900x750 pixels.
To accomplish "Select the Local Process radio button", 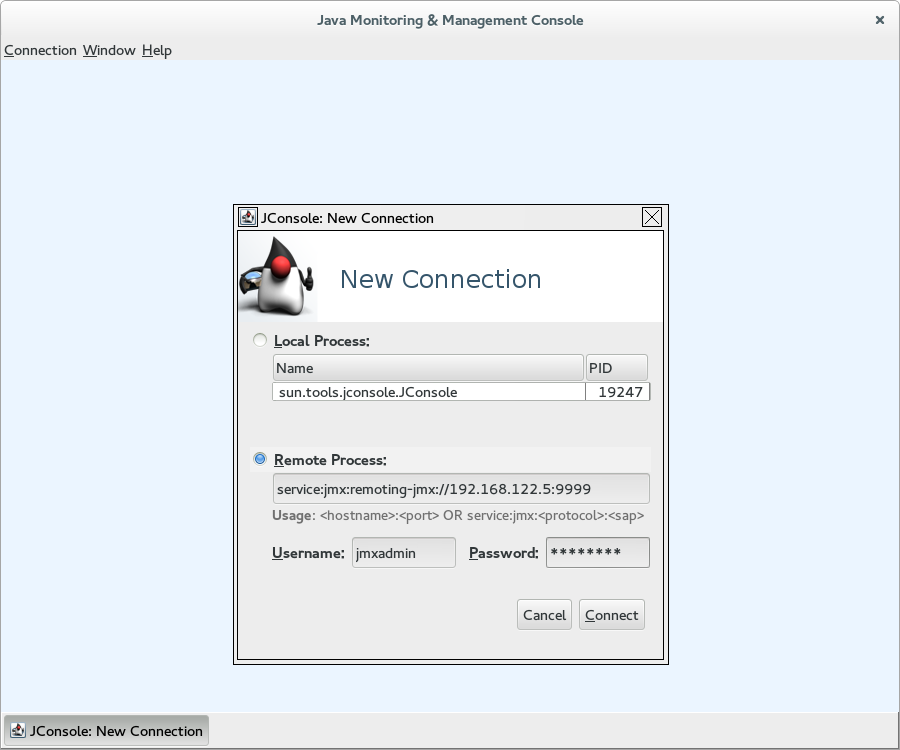I will coord(261,341).
